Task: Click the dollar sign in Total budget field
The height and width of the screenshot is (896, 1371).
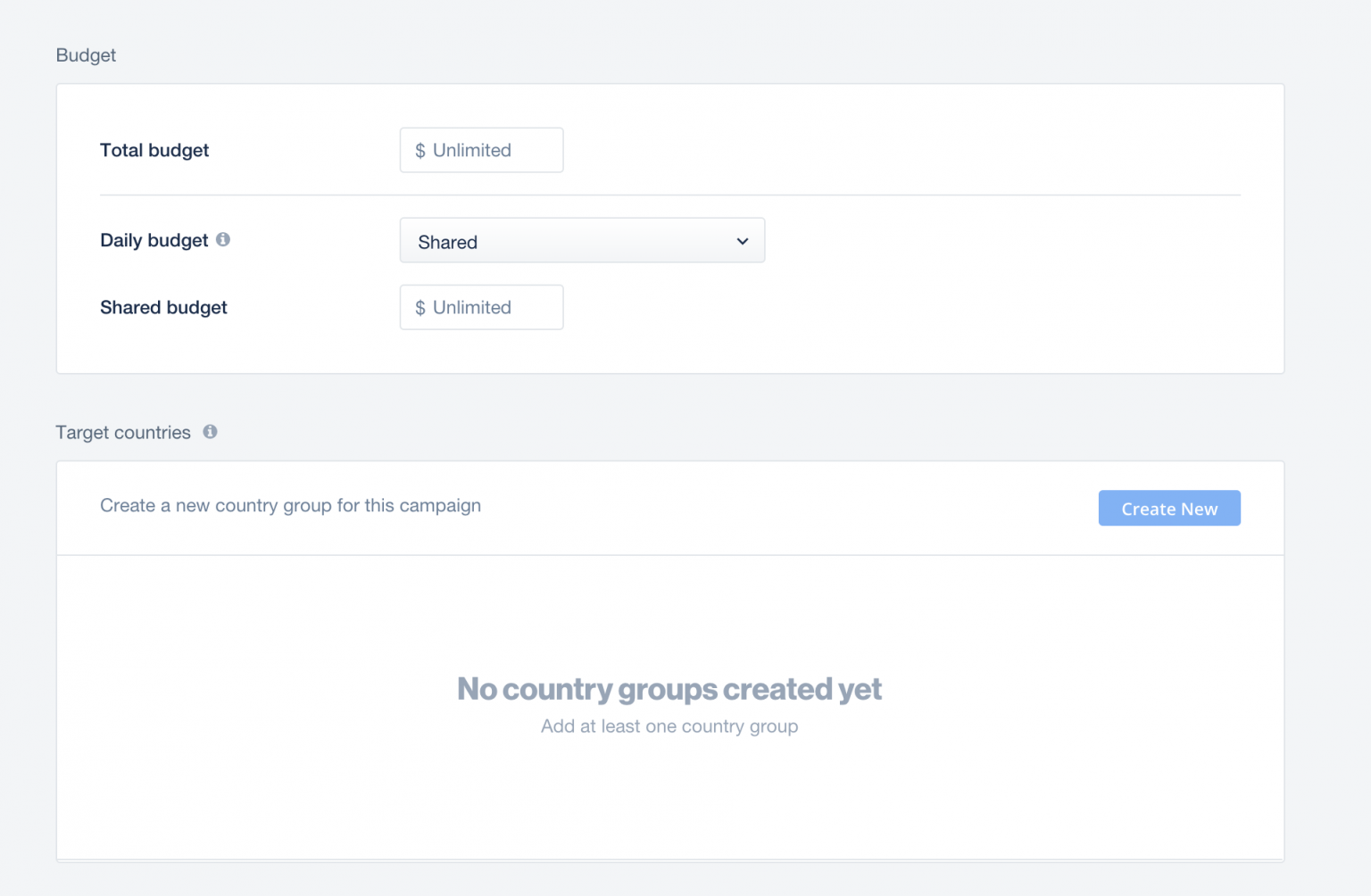Action: click(420, 150)
